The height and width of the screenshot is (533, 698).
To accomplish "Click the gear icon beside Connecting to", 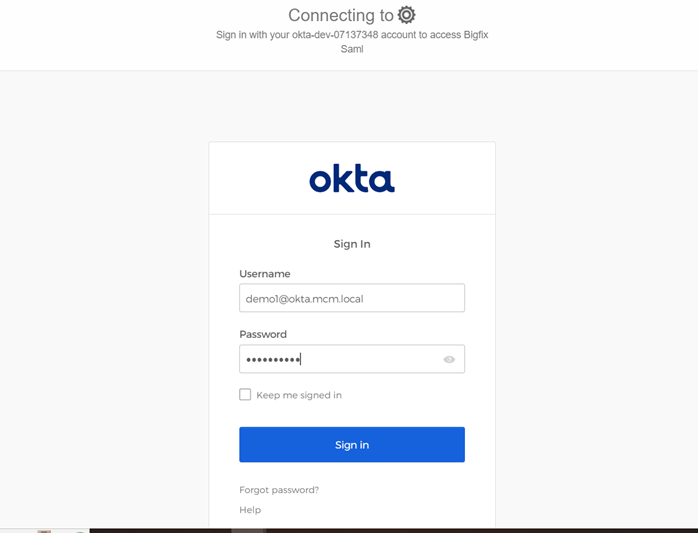I will click(x=406, y=15).
